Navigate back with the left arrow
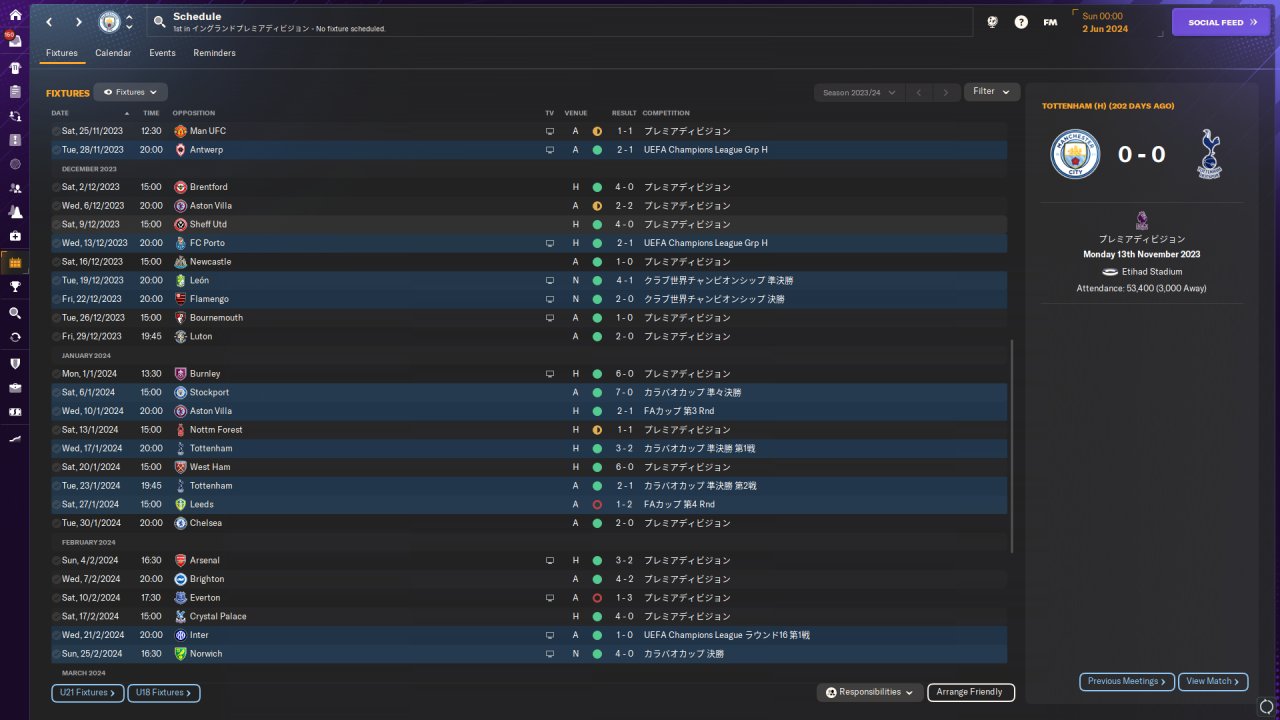The height and width of the screenshot is (720, 1280). point(48,22)
